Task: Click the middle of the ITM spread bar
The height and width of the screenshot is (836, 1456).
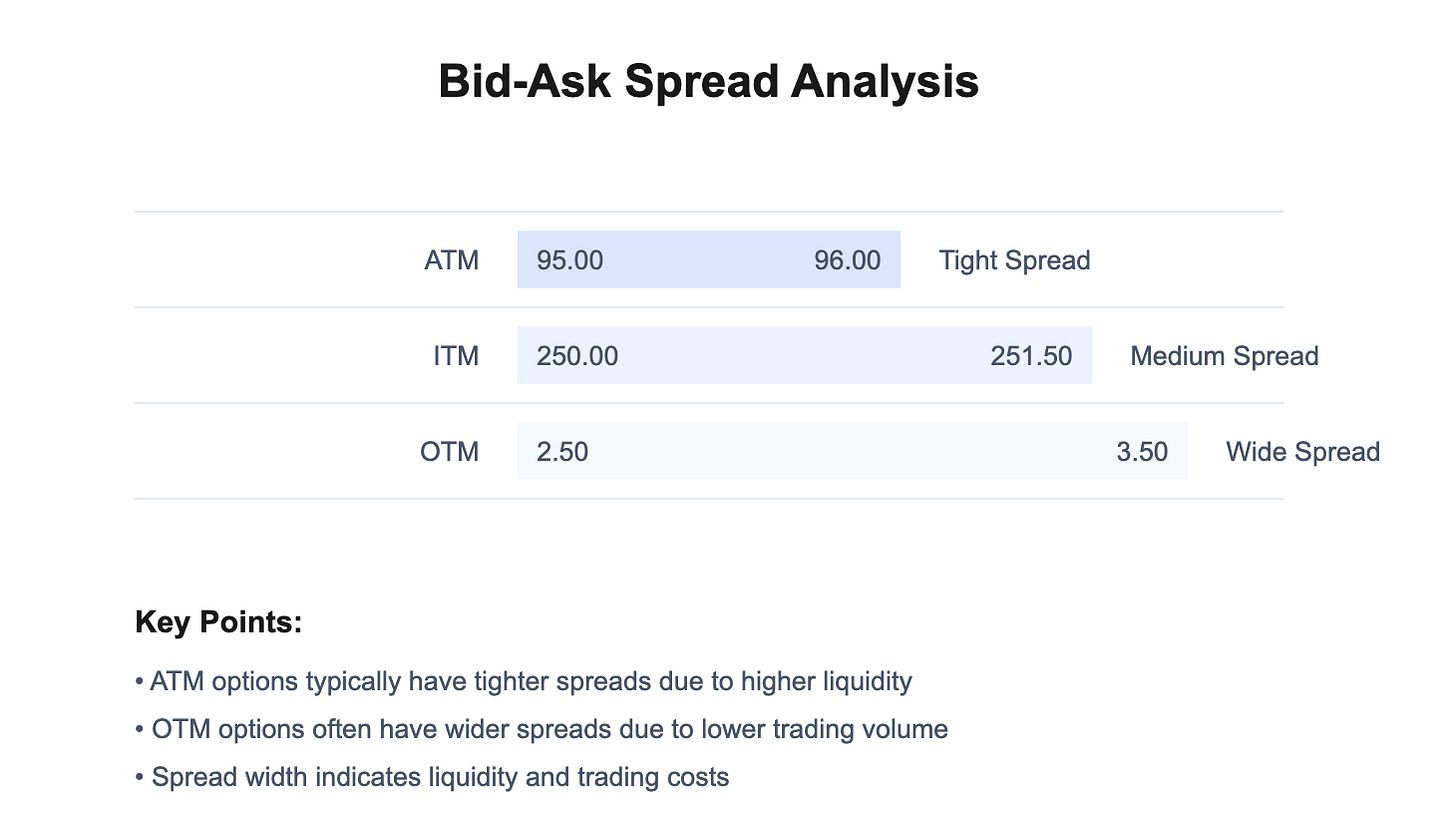Action: 804,356
